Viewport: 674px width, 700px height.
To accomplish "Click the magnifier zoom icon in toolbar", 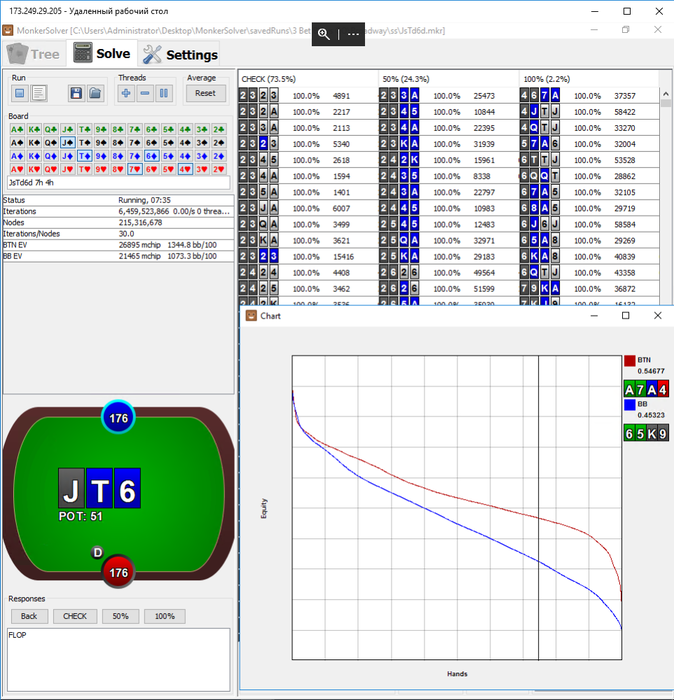I will 324,34.
